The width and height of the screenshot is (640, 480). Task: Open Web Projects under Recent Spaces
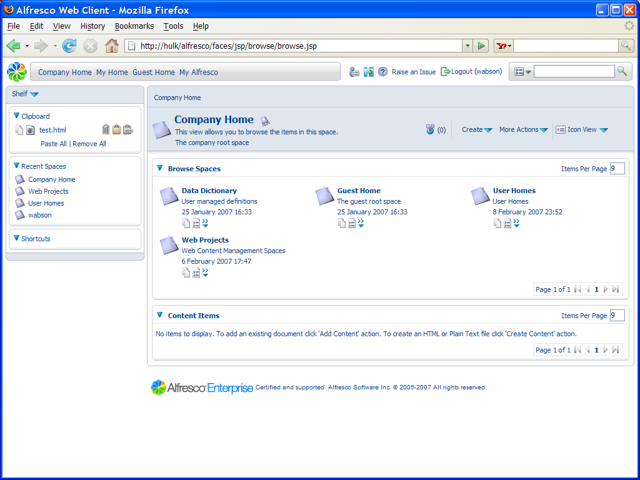click(x=48, y=191)
